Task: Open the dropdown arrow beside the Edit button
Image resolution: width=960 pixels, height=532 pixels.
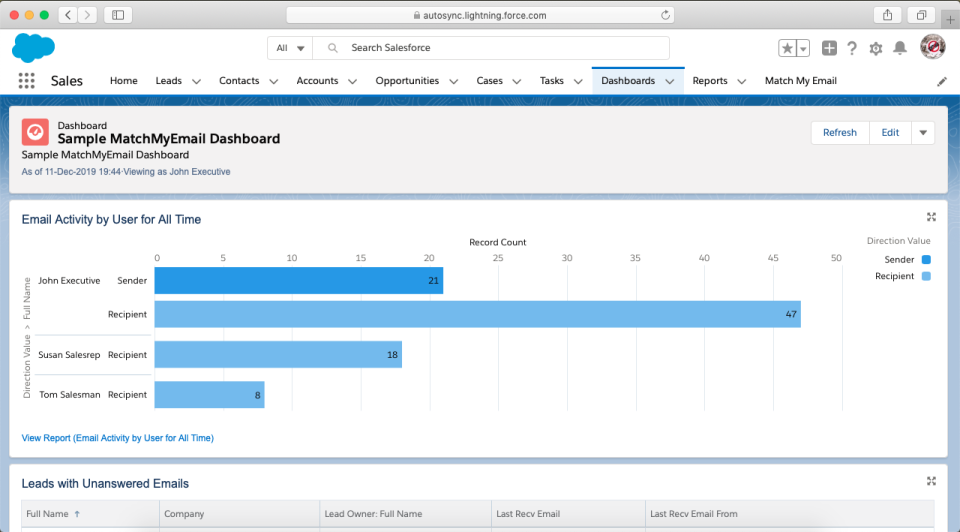Action: (922, 133)
